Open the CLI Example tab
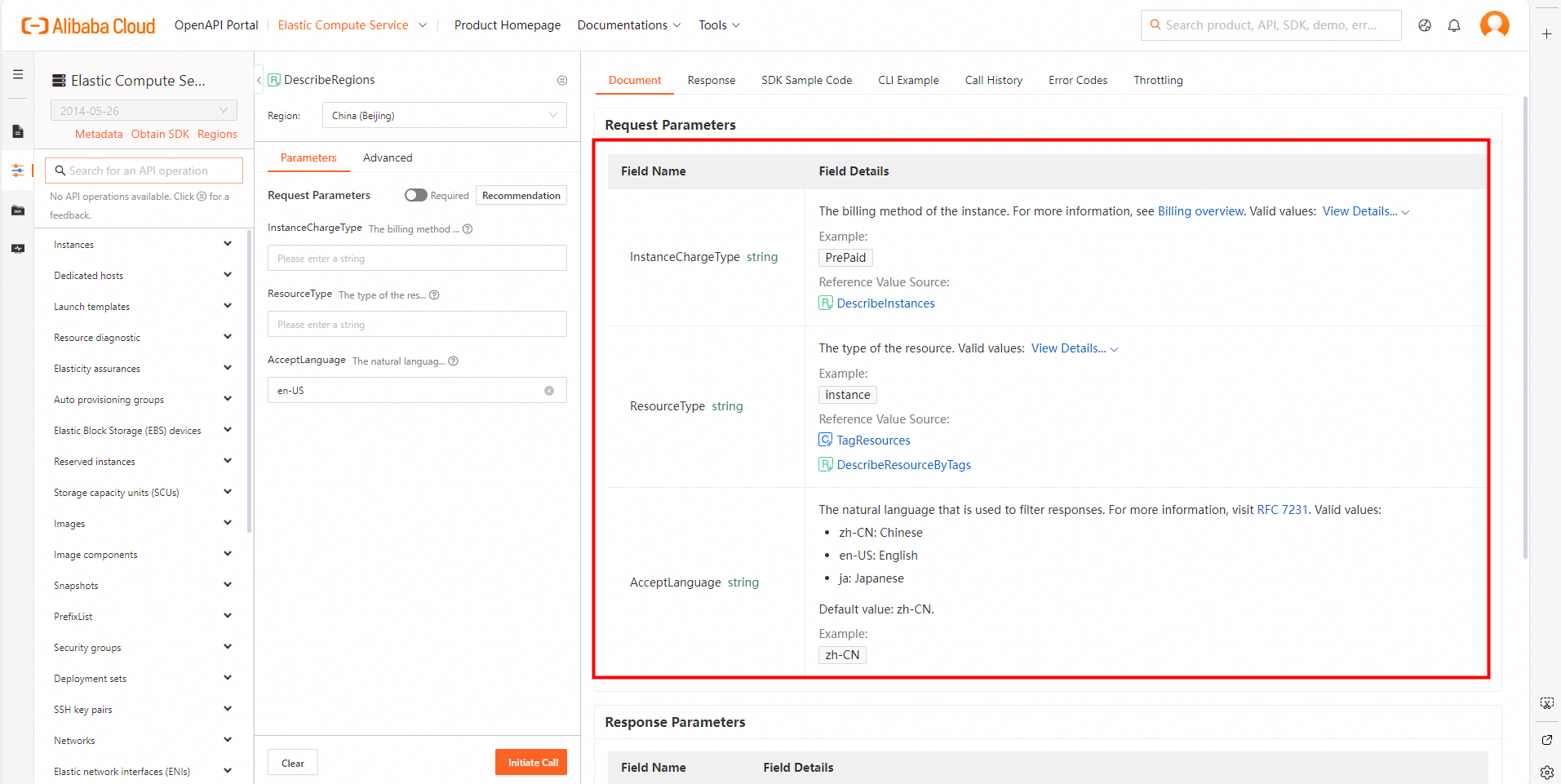This screenshot has height=784, width=1561. tap(908, 80)
